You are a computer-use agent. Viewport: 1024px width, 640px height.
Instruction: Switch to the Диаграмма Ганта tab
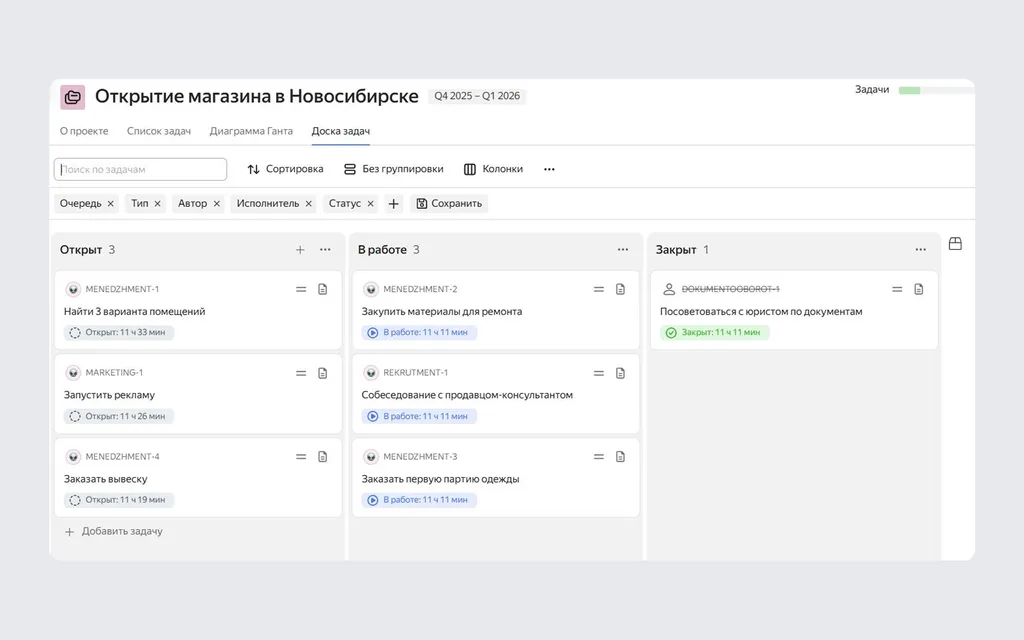click(x=251, y=131)
